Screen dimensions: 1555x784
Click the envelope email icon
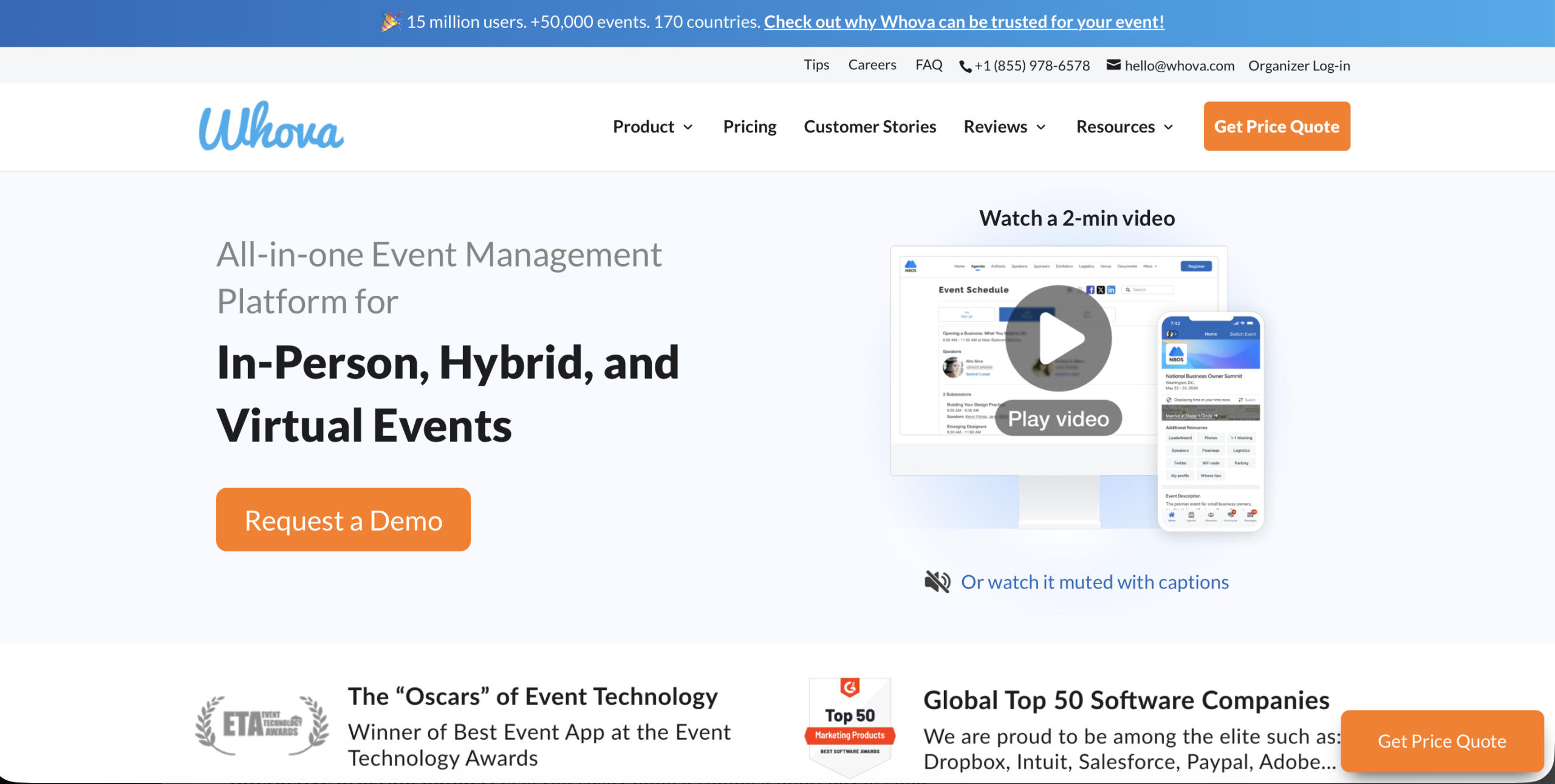(1113, 65)
